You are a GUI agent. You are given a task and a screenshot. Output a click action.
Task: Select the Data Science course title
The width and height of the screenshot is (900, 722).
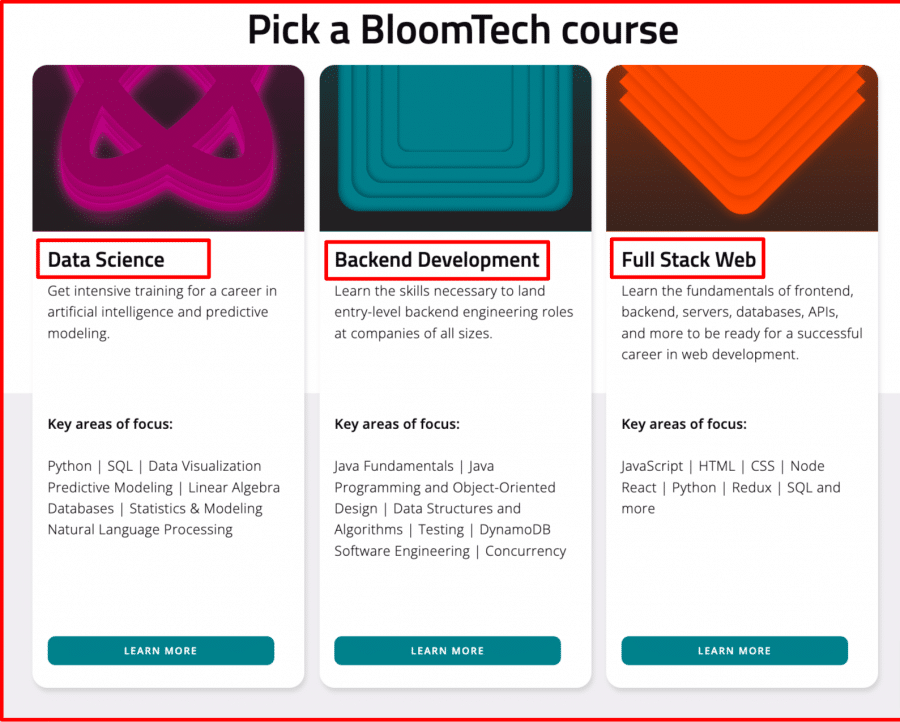[x=106, y=259]
